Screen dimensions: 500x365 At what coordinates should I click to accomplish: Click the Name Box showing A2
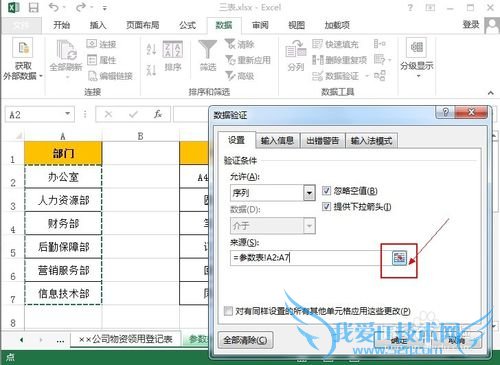35,115
